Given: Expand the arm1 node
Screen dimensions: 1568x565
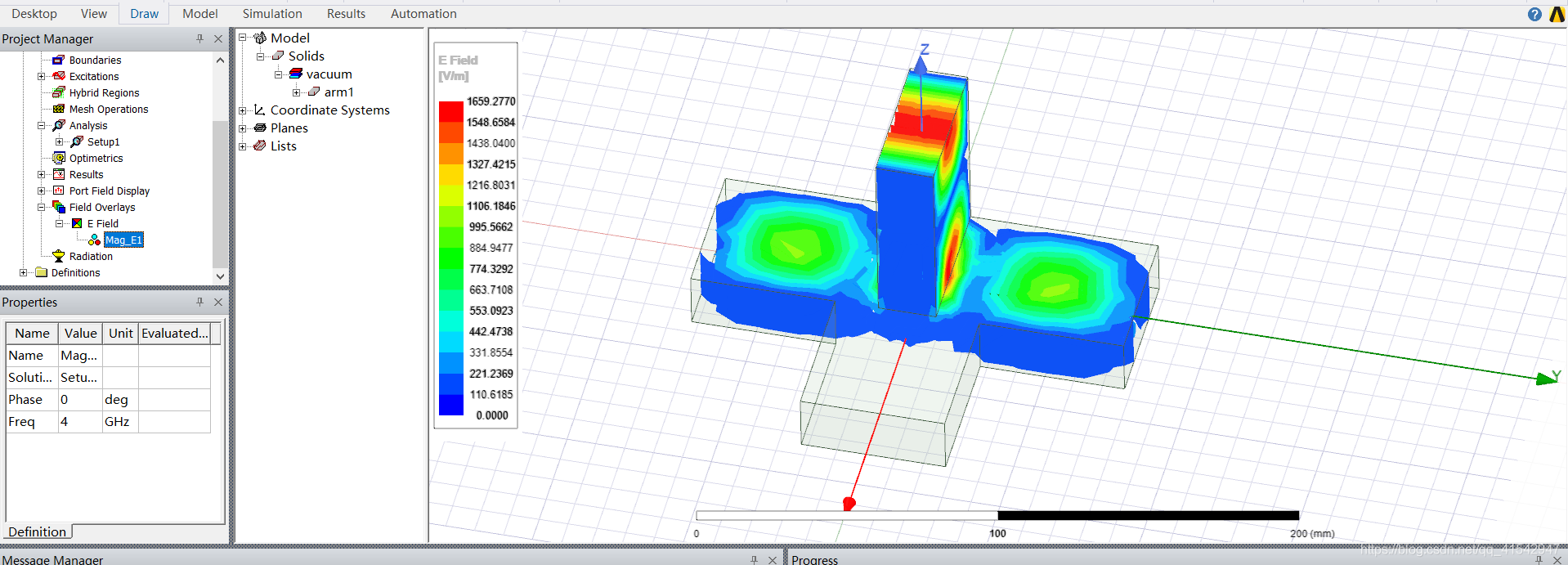Looking at the screenshot, I should tap(296, 92).
